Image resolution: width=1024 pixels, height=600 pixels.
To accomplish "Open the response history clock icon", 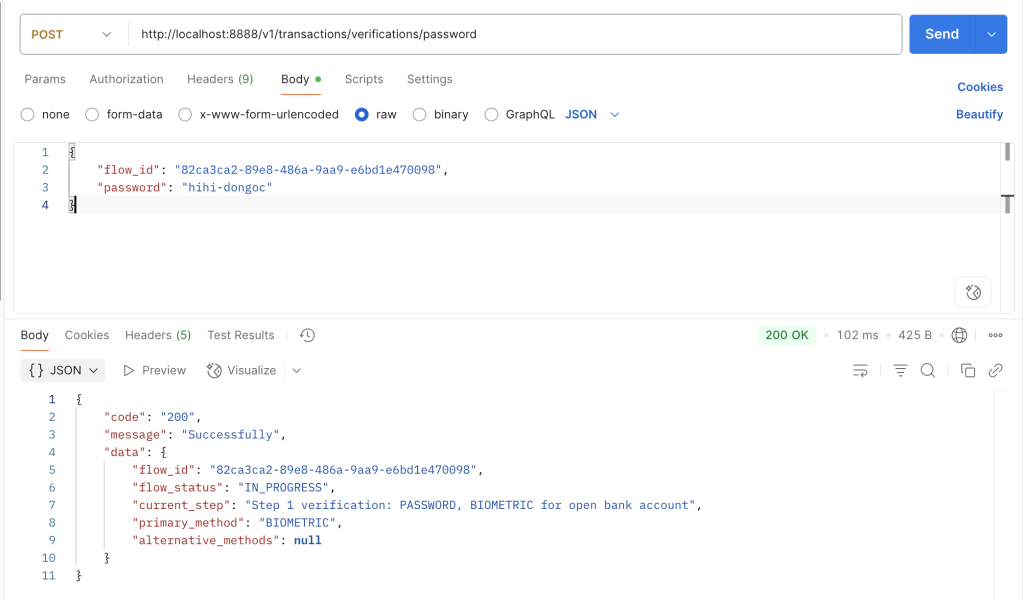I will 307,335.
